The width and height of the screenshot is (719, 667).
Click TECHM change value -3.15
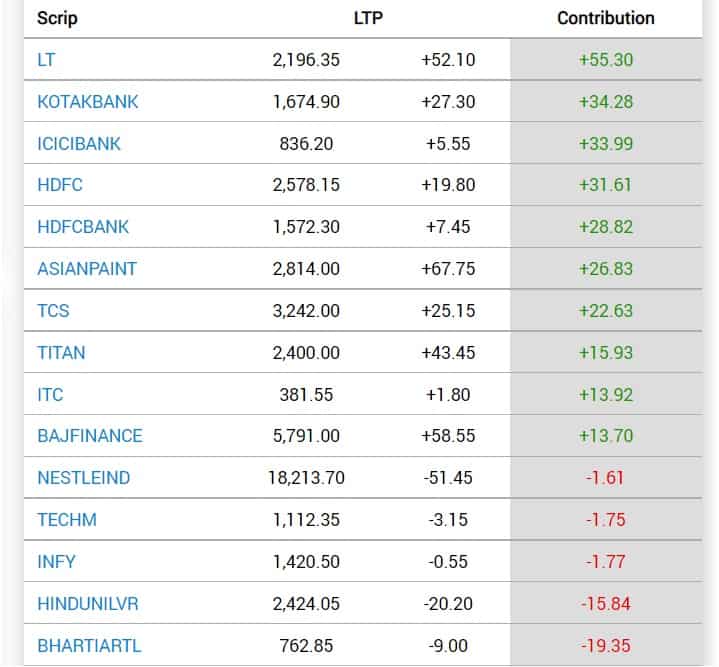(448, 520)
